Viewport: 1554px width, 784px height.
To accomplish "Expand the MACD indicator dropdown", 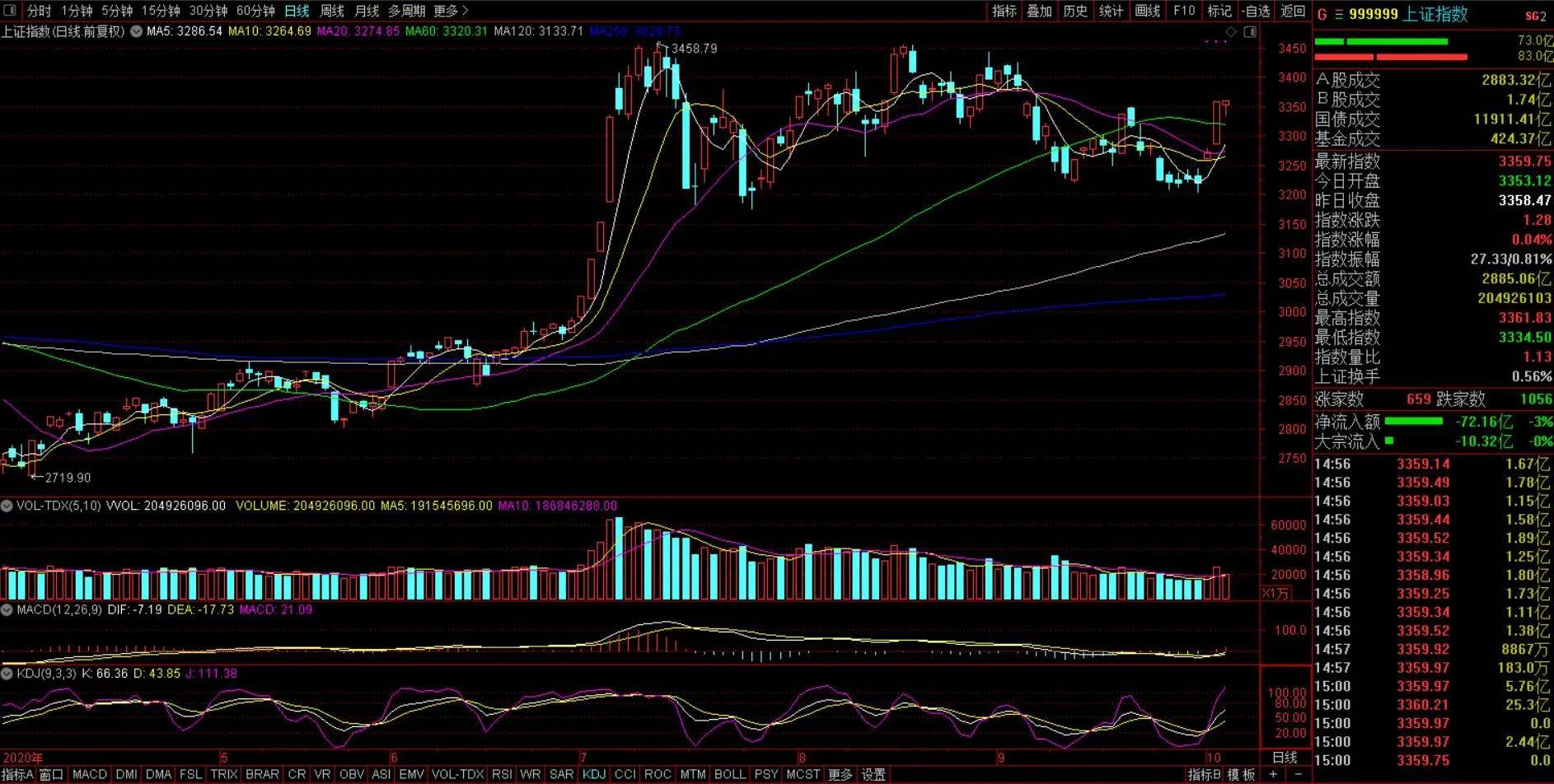I will coord(7,609).
